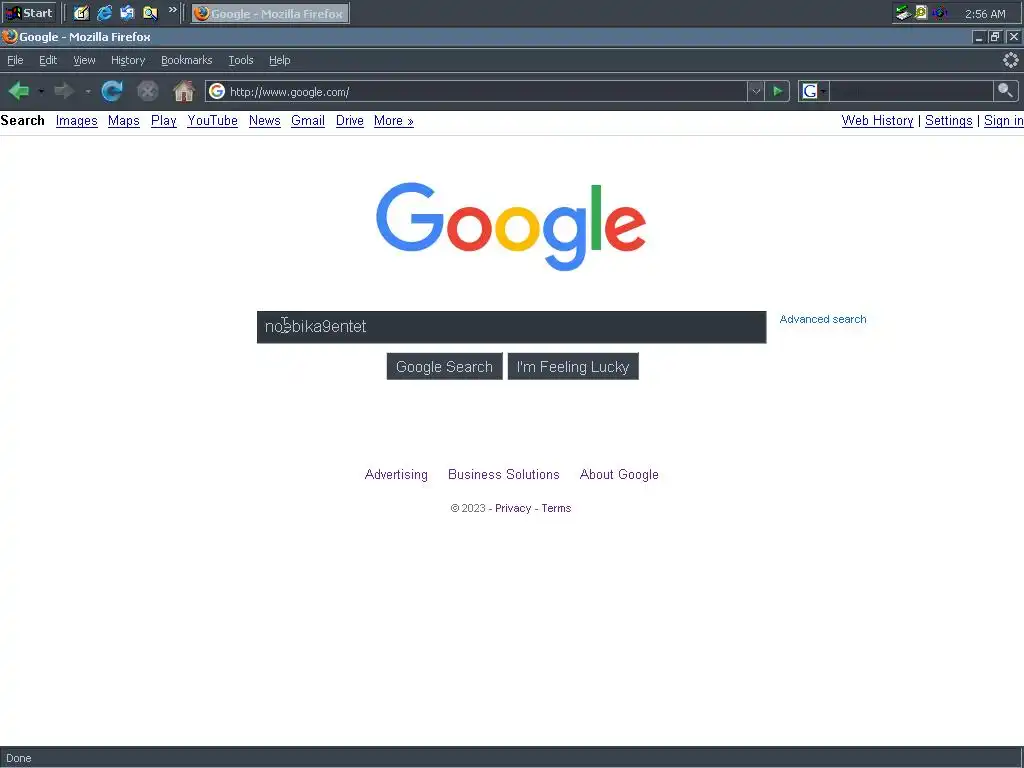Click the Sign in link

coord(1003,121)
